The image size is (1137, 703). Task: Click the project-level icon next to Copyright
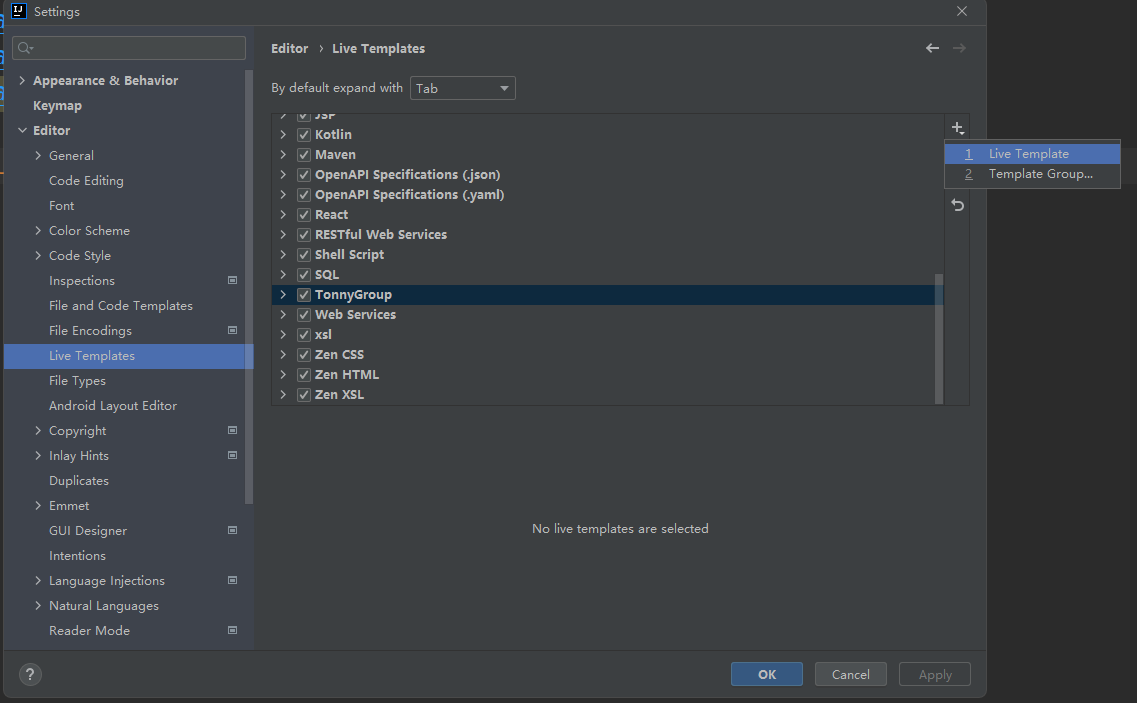coord(233,430)
